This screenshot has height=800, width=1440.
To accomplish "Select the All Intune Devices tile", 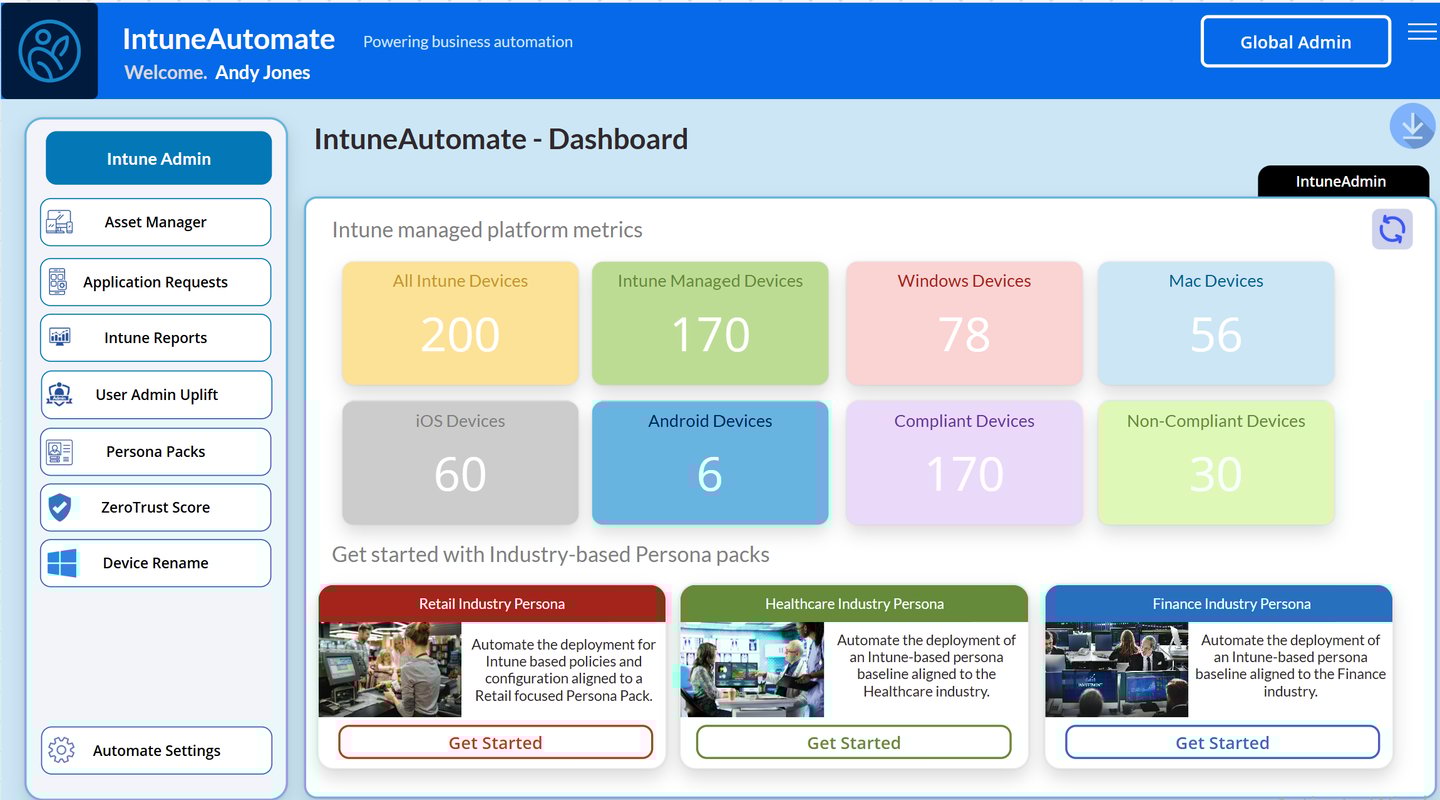I will [x=460, y=323].
